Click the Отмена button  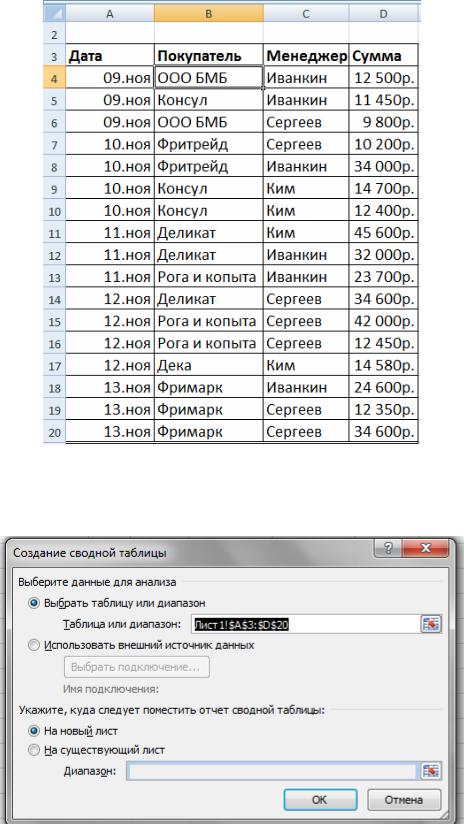point(404,799)
